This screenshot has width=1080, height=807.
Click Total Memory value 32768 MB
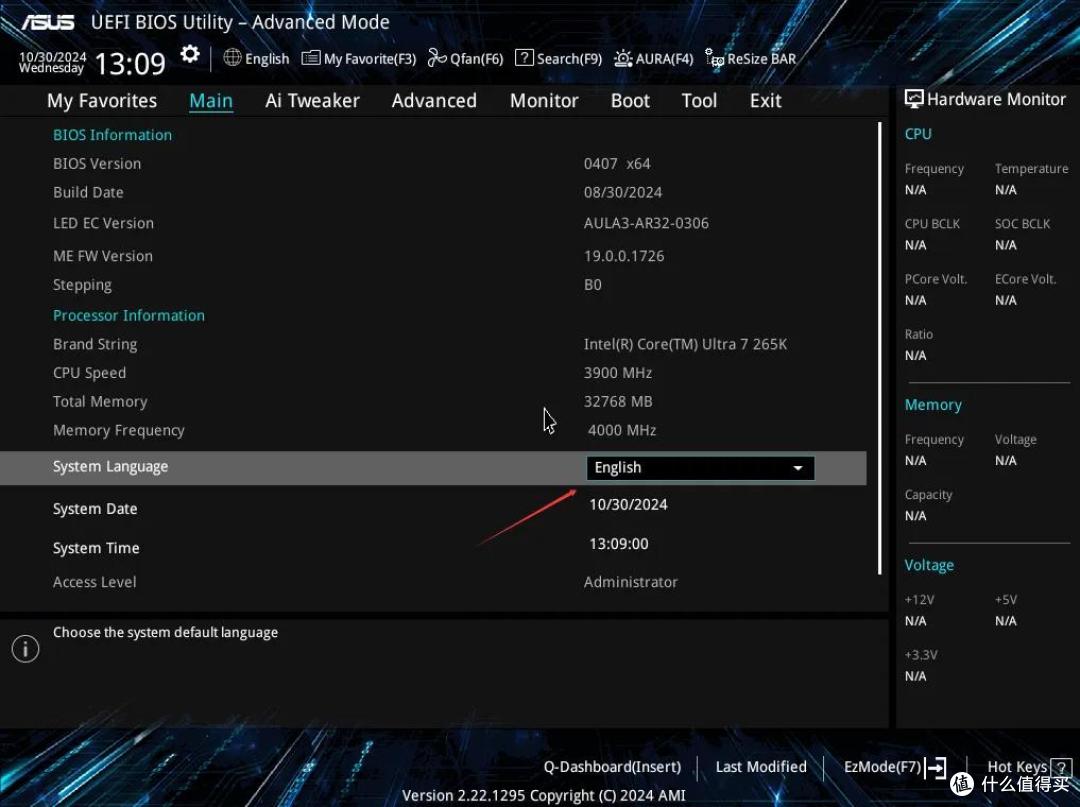[x=618, y=401]
